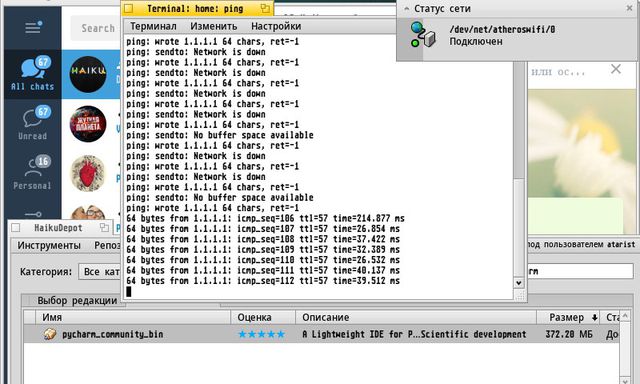Open the Telegram hamburger menu icon

pyautogui.click(x=33, y=27)
